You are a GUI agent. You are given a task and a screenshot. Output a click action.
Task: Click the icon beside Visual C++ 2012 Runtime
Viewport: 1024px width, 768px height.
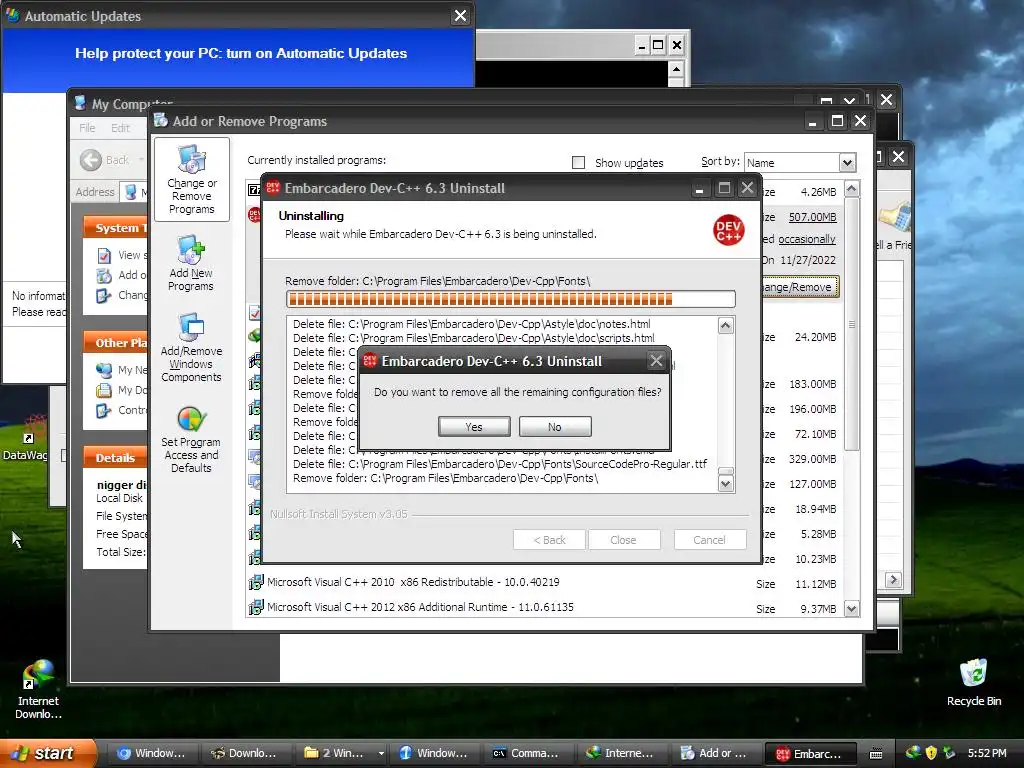pyautogui.click(x=255, y=607)
